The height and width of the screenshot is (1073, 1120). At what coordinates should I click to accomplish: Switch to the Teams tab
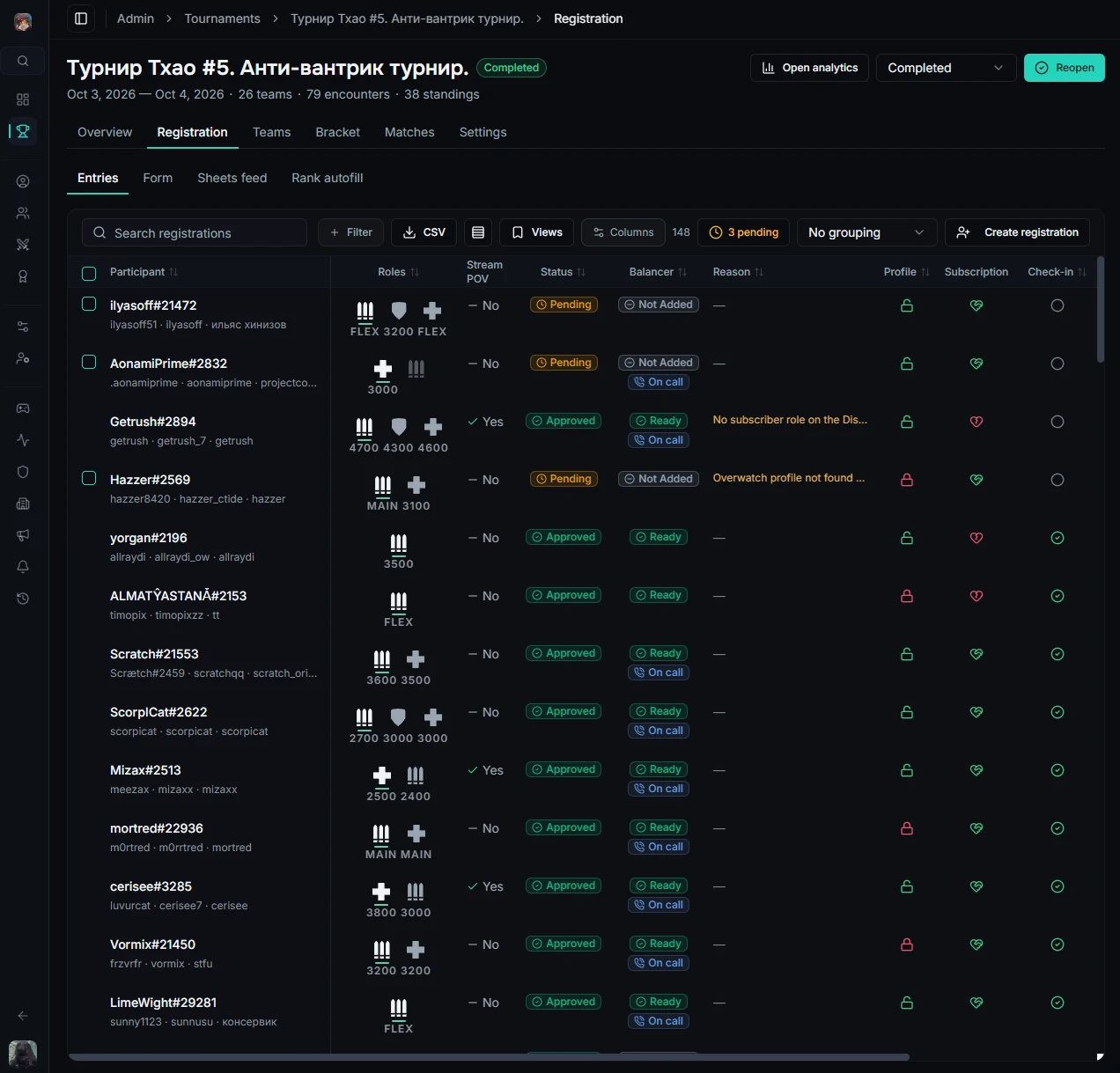pyautogui.click(x=271, y=132)
